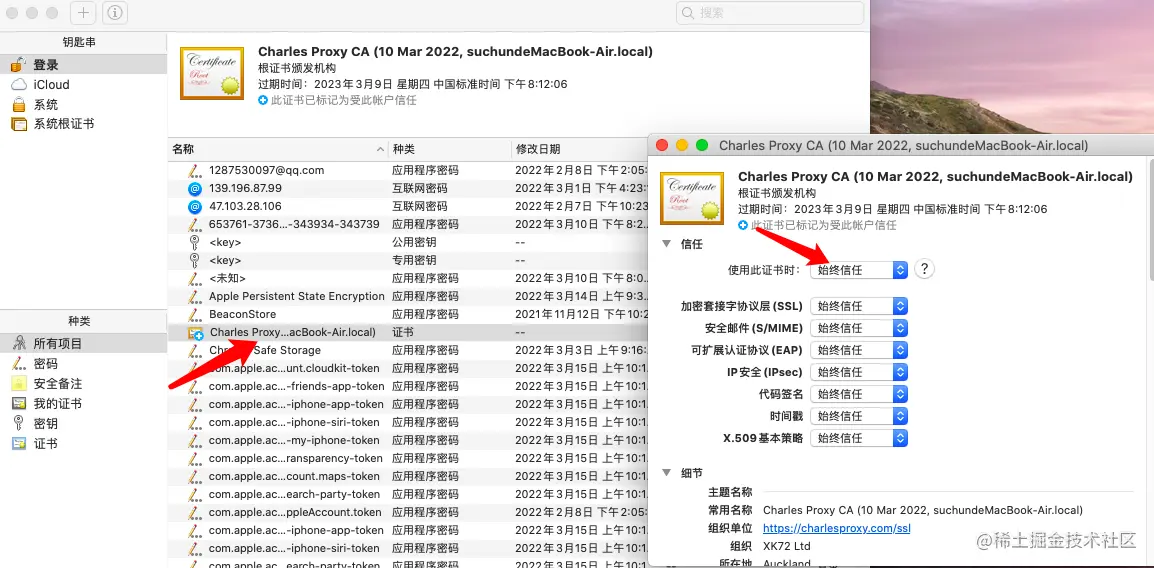Select the 47.103.28.106 row
The height and width of the screenshot is (568, 1154).
coord(408,206)
